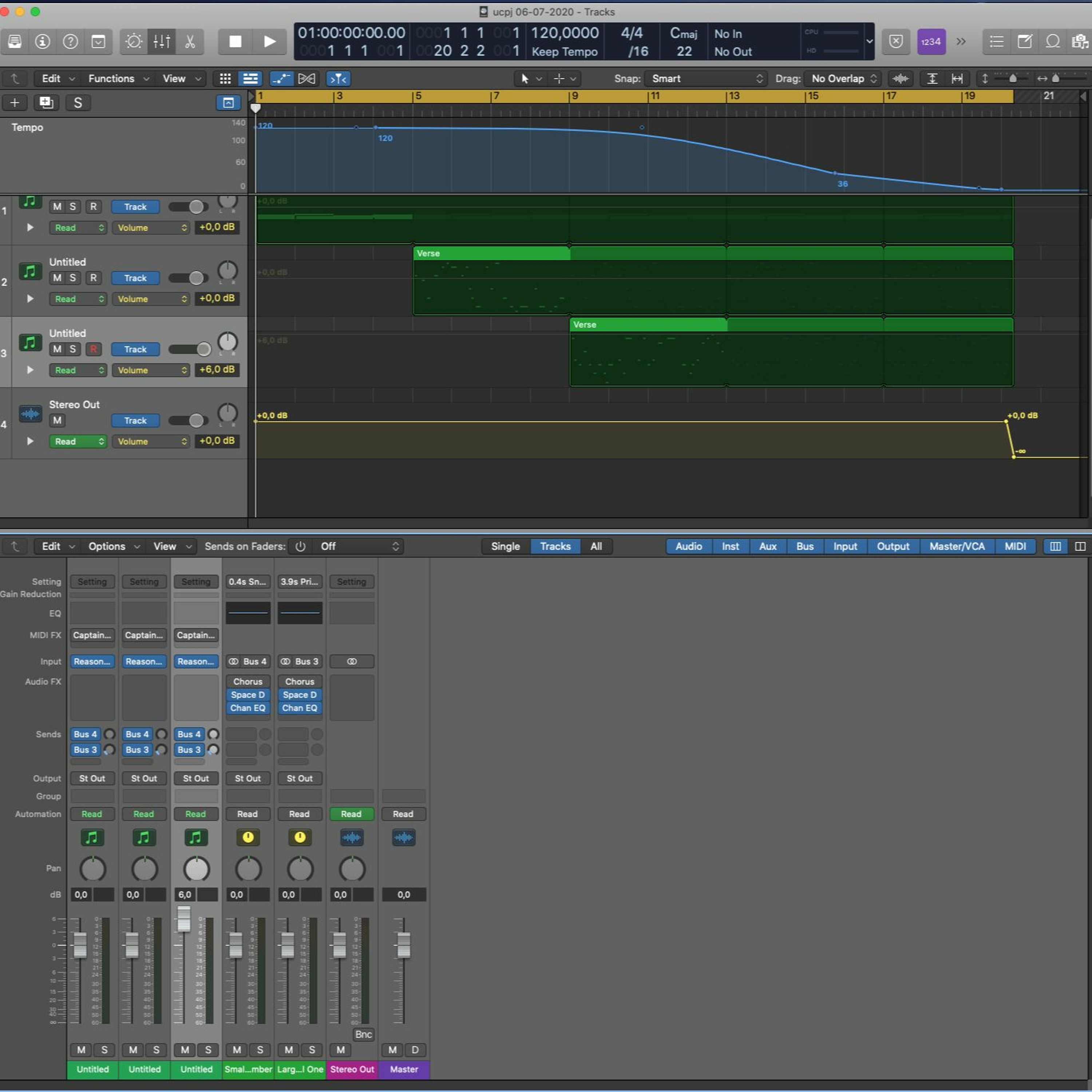1092x1092 pixels.
Task: Click the Master channel volume fader
Action: pos(404,945)
